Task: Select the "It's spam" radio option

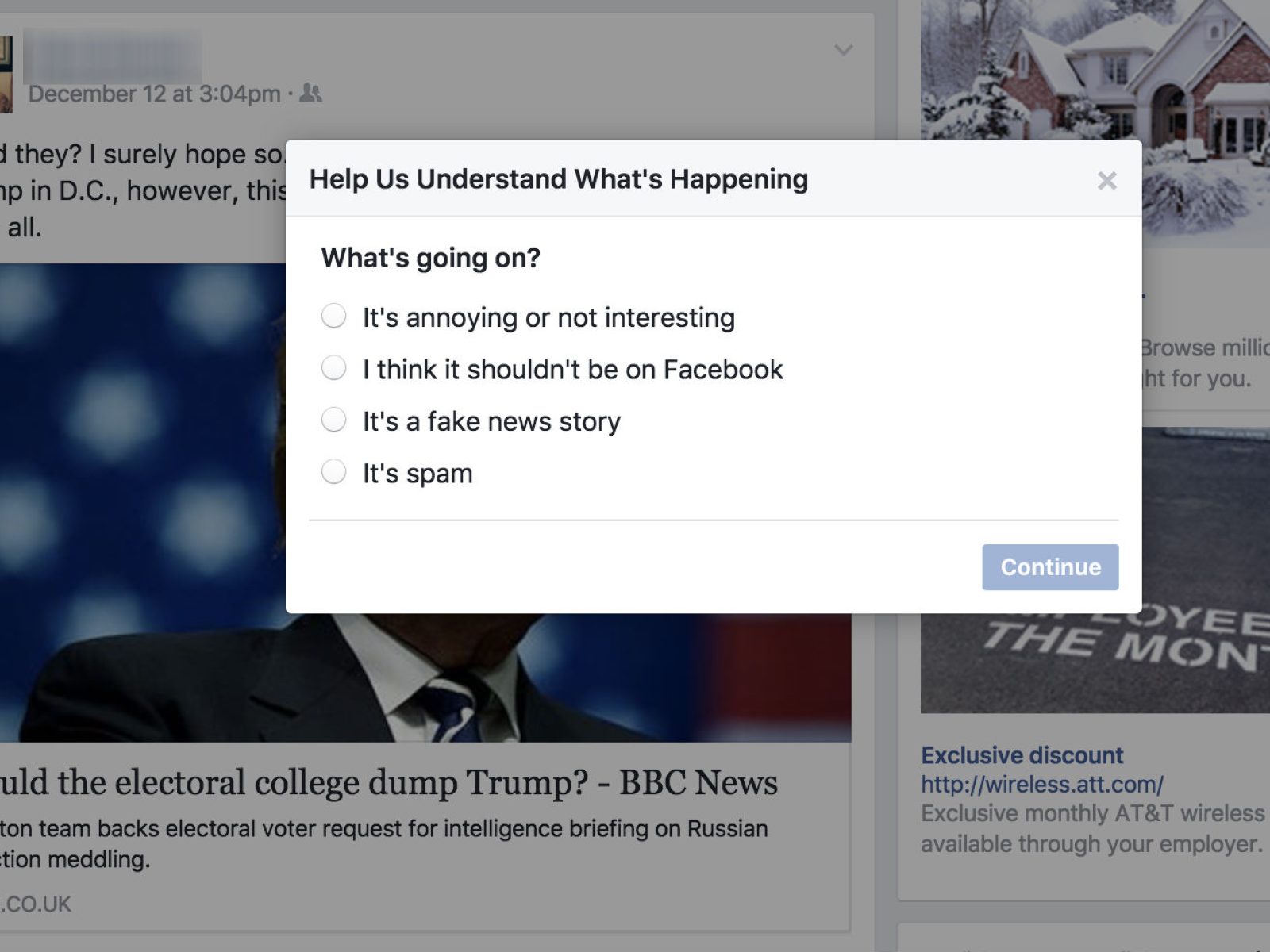Action: tap(333, 472)
